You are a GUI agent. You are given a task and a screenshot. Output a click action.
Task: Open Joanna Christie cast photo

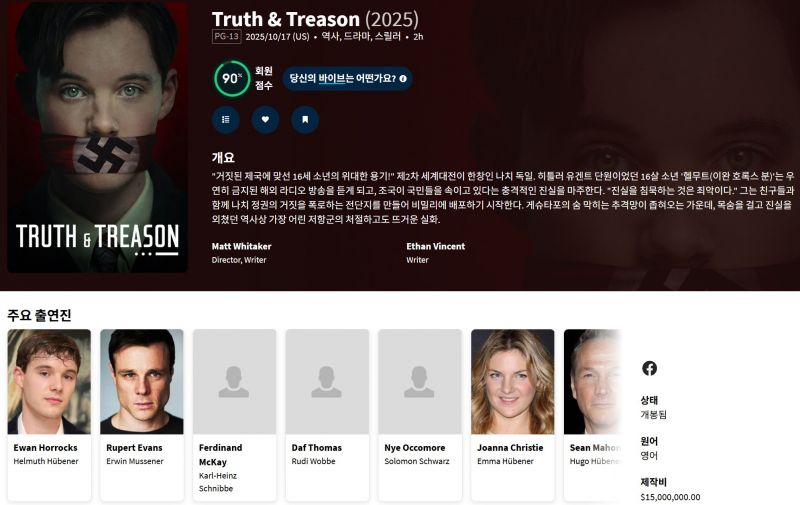pyautogui.click(x=513, y=382)
